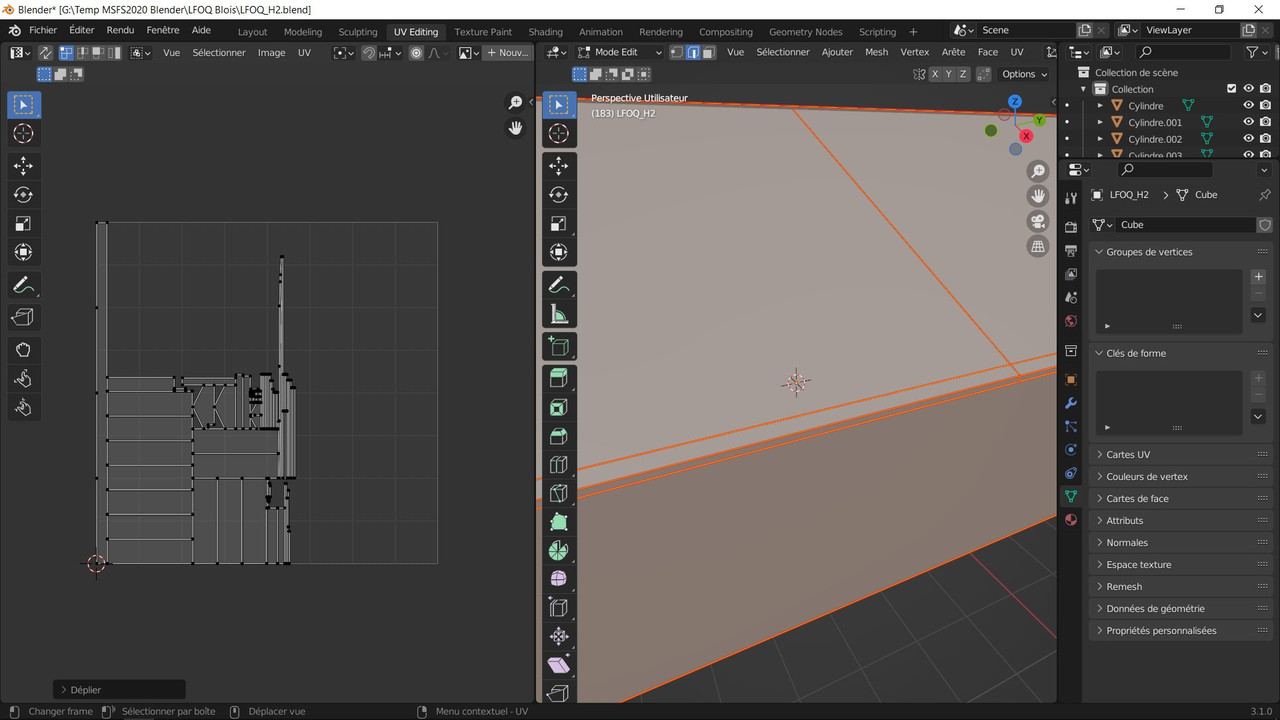This screenshot has height=720, width=1280.
Task: Open the outliner filter dropdown
Action: point(1257,52)
